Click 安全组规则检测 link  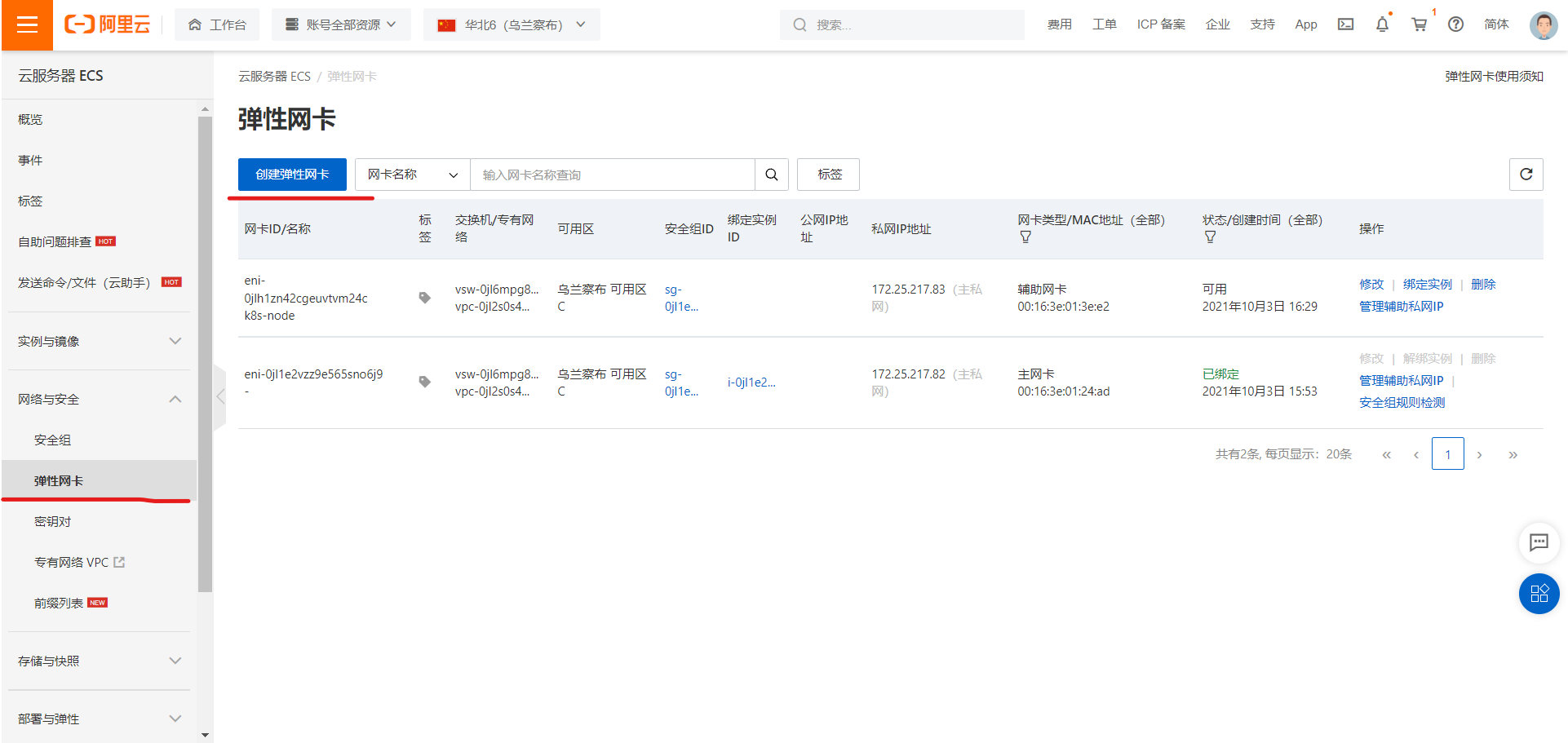(x=1402, y=402)
